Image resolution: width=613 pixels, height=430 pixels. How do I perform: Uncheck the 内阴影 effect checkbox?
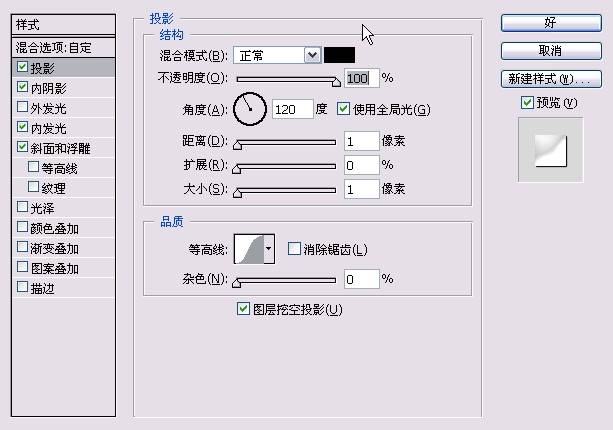click(23, 87)
